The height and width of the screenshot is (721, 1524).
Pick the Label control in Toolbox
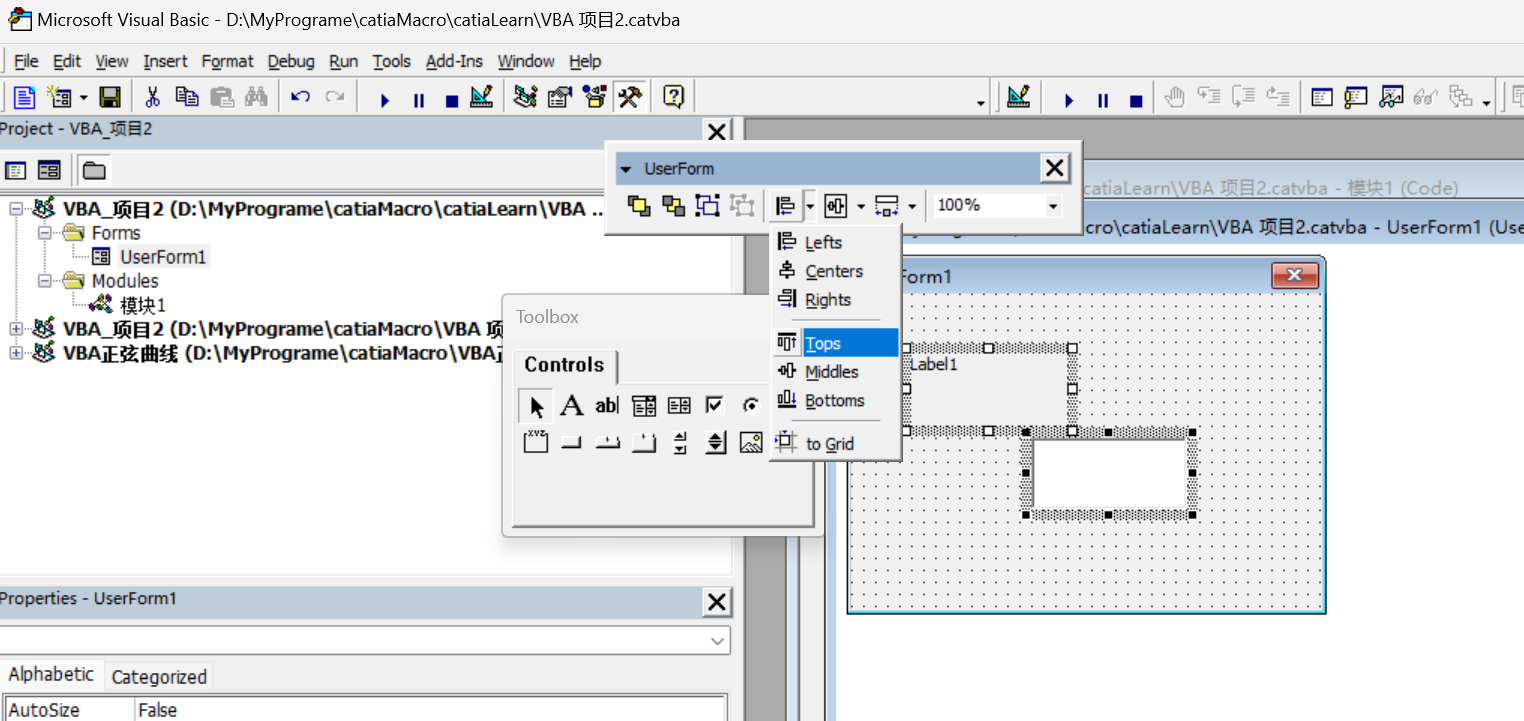click(x=571, y=406)
